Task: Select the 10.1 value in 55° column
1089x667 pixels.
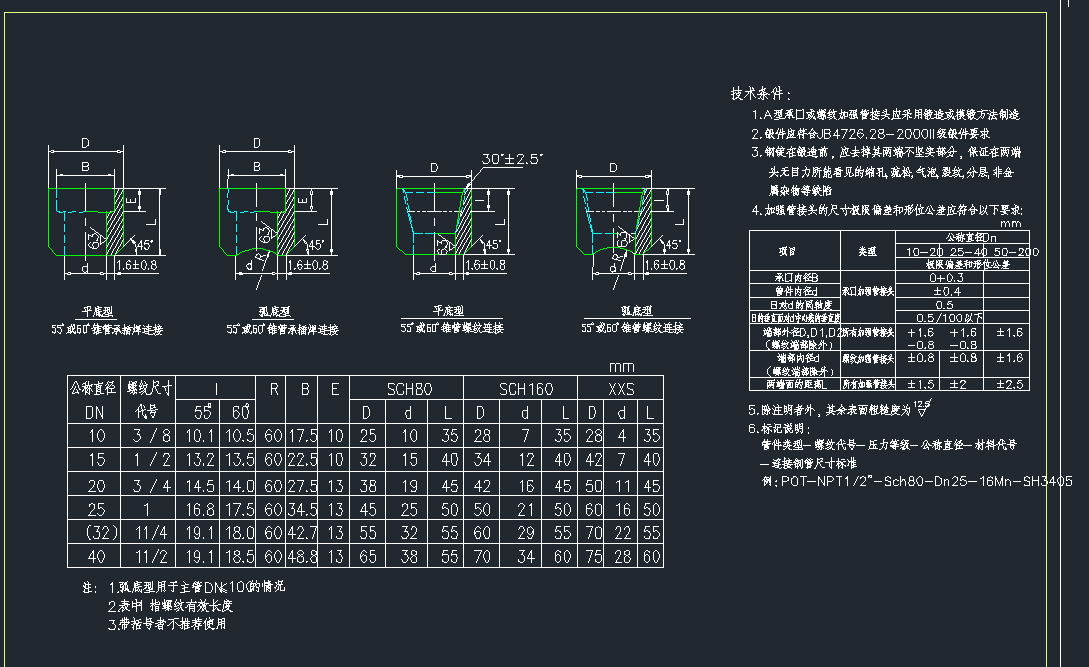Action: 200,436
